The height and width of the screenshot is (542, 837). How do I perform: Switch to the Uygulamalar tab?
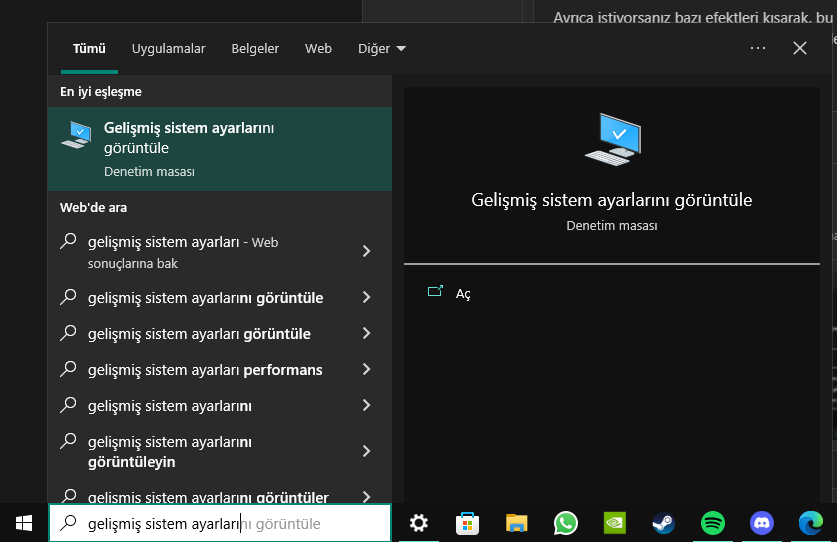pos(168,49)
